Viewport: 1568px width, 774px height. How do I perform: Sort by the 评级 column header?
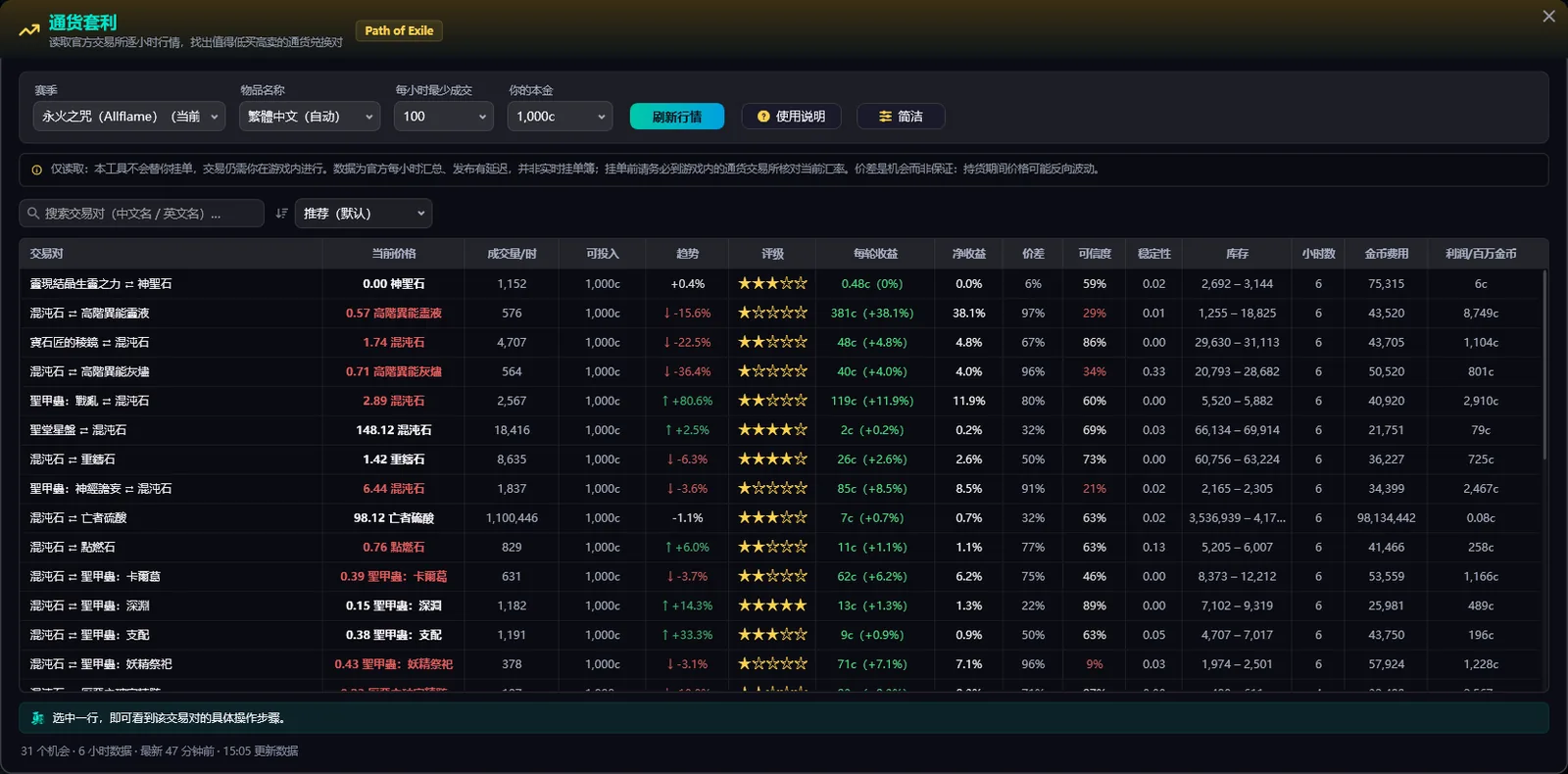[772, 254]
